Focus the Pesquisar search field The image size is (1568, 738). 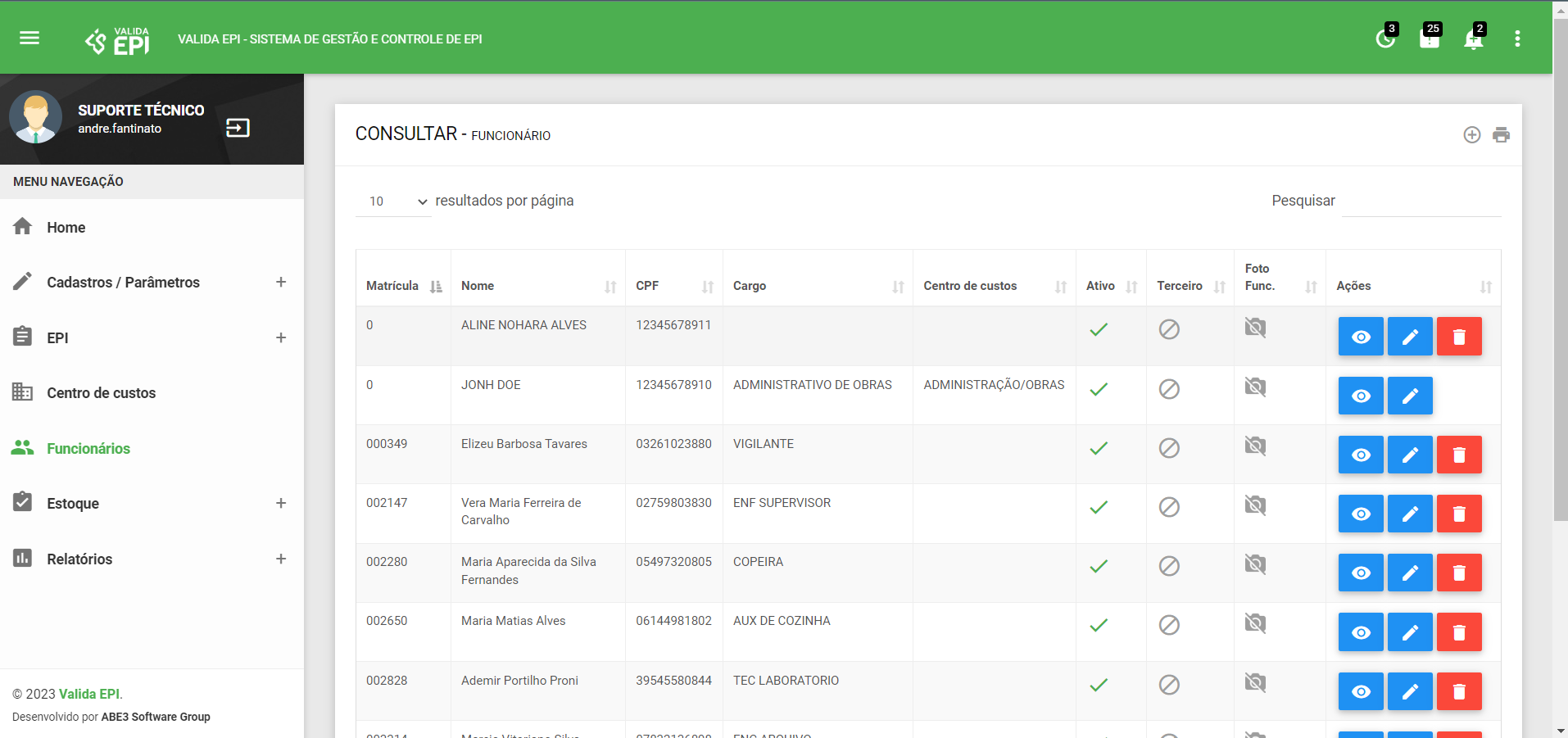tap(1421, 201)
